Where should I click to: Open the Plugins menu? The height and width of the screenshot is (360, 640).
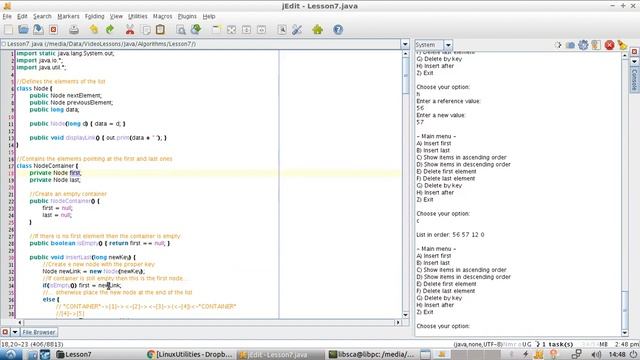pyautogui.click(x=187, y=16)
